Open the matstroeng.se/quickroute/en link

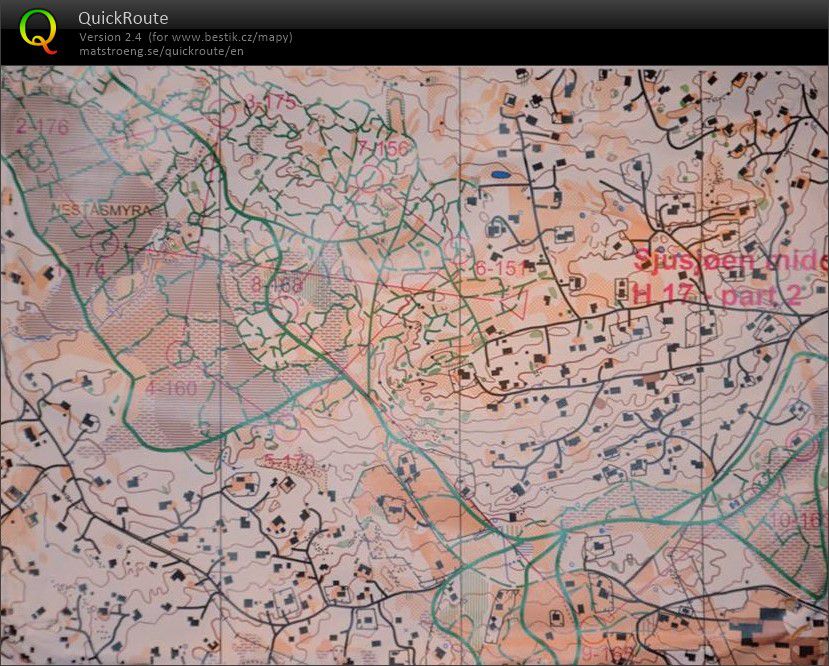161,51
